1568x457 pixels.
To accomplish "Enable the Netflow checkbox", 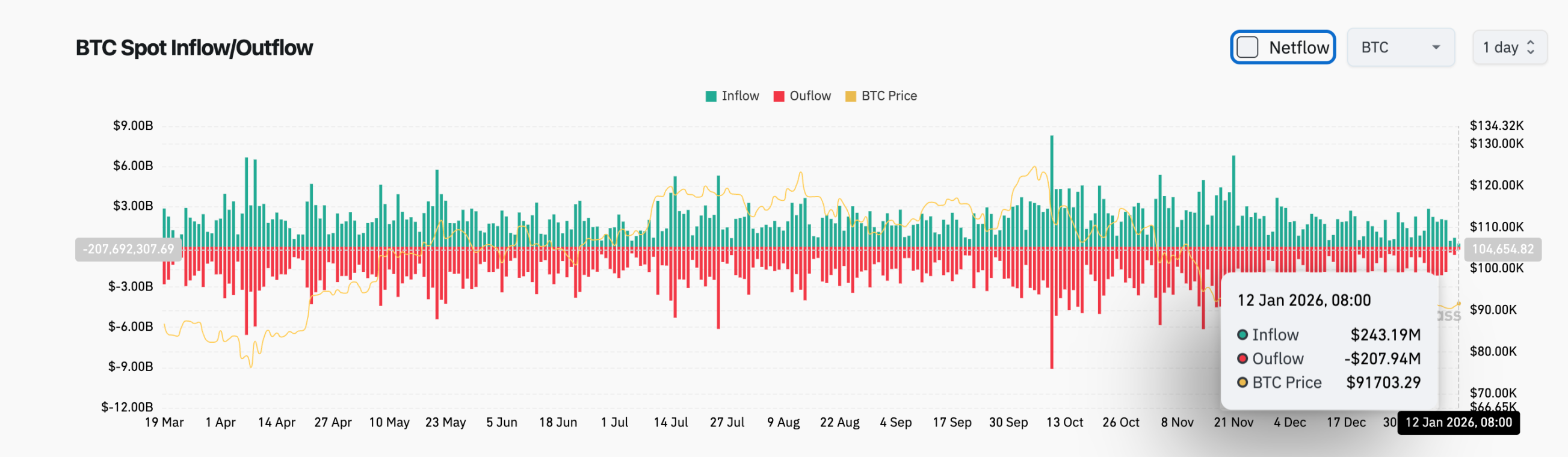I will click(1247, 48).
